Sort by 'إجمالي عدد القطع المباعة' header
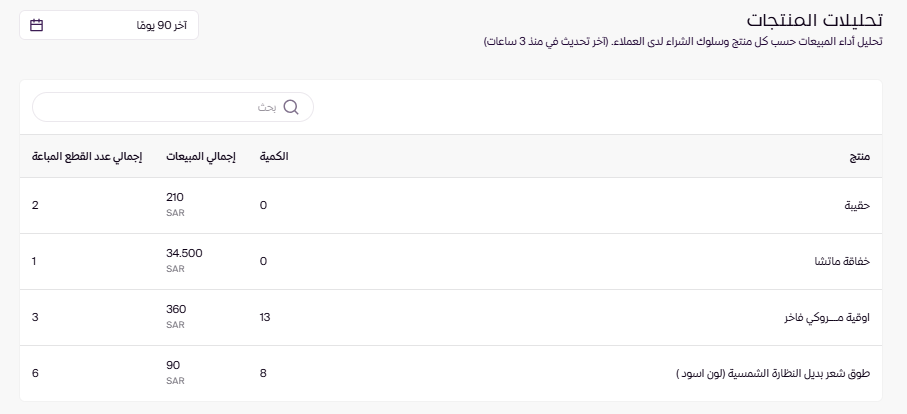The image size is (907, 414). (x=87, y=157)
